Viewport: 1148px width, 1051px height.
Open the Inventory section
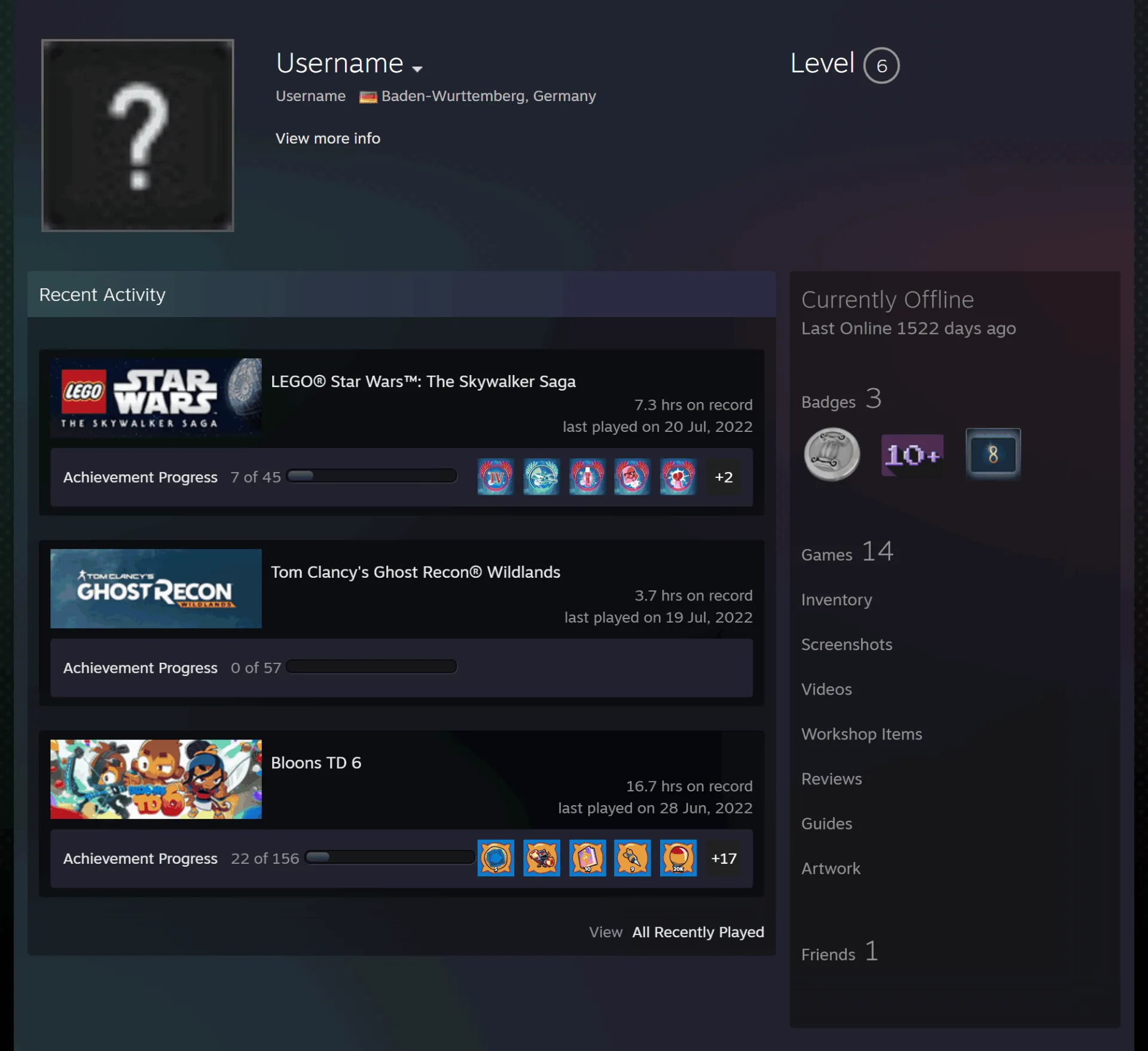(836, 600)
